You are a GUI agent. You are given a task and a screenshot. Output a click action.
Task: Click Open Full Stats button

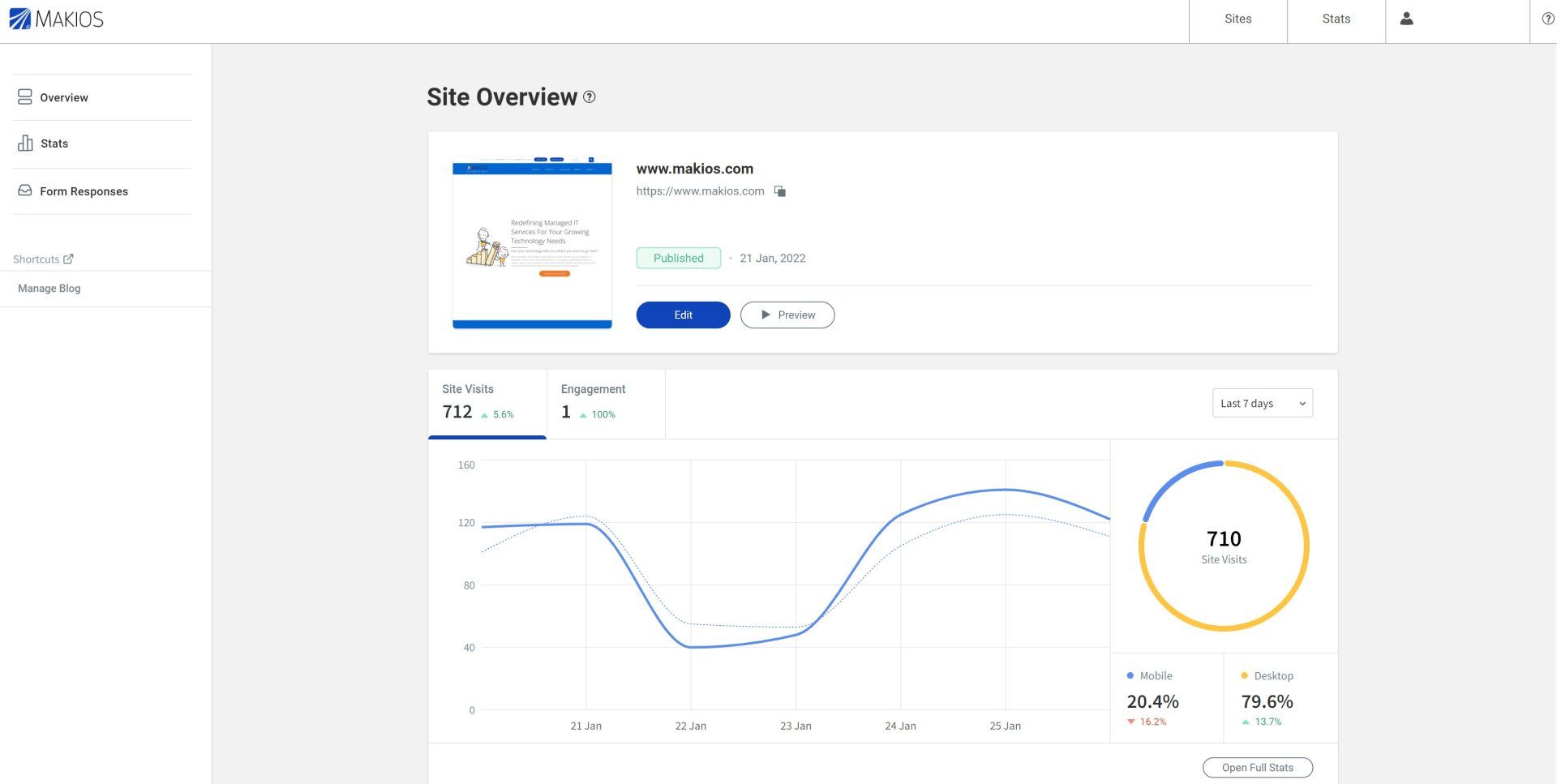click(x=1257, y=767)
